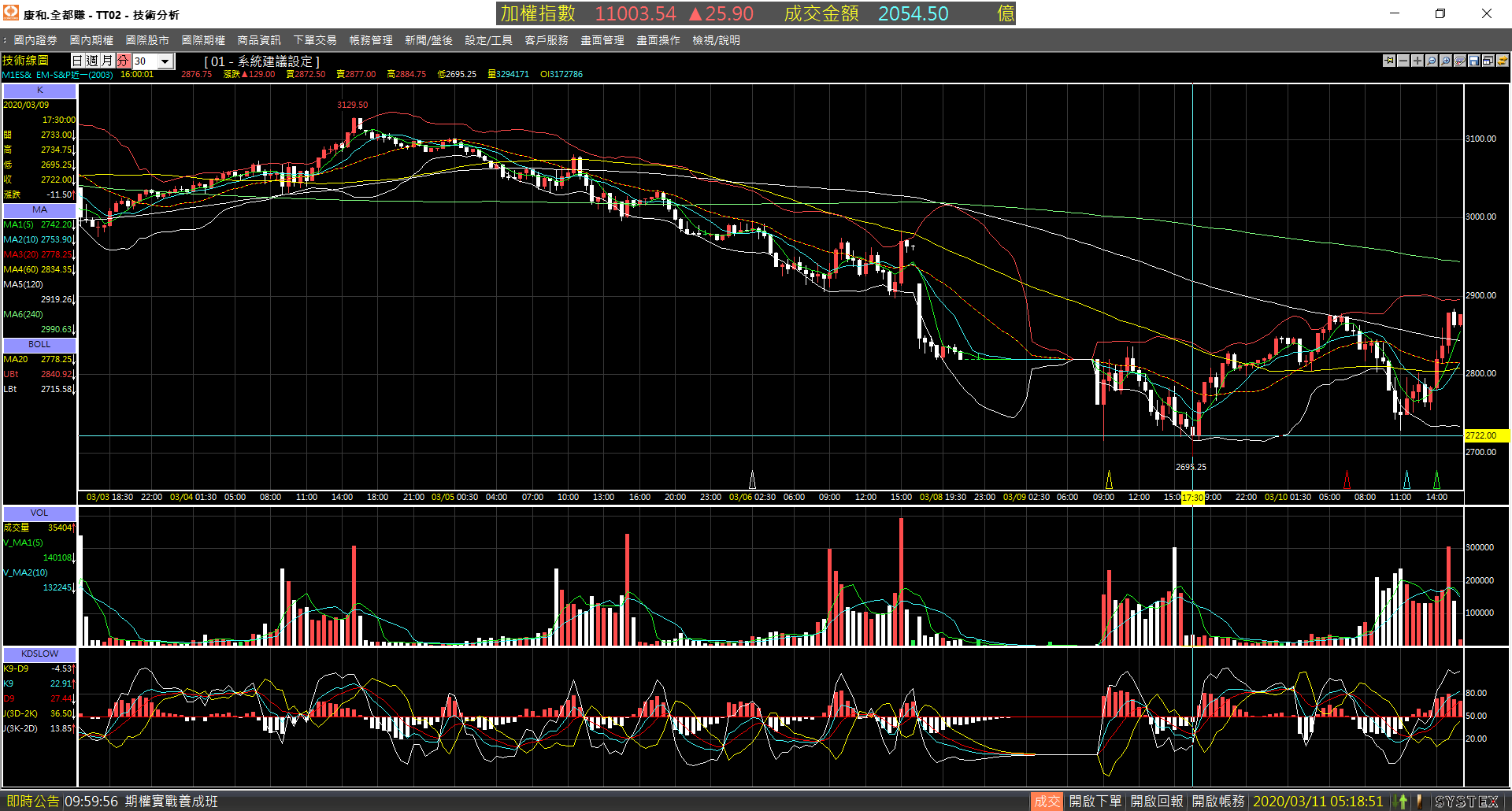Click the BOLL indicator panel header
1512x811 pixels.
(39, 345)
